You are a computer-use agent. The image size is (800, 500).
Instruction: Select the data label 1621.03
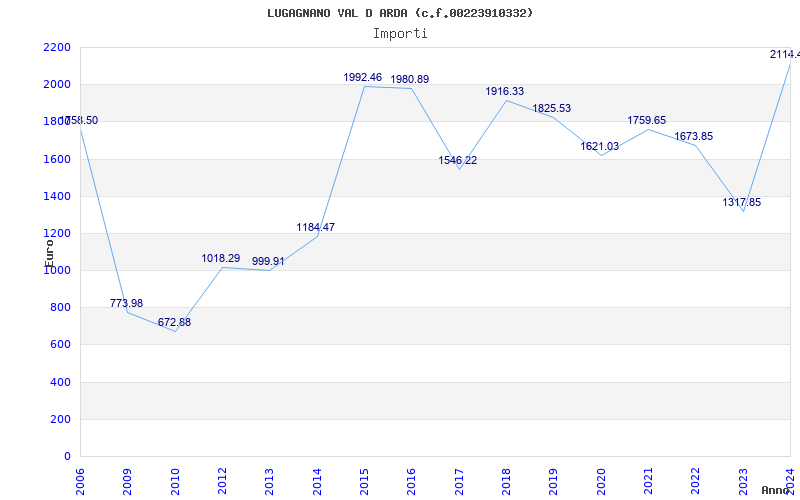[599, 147]
